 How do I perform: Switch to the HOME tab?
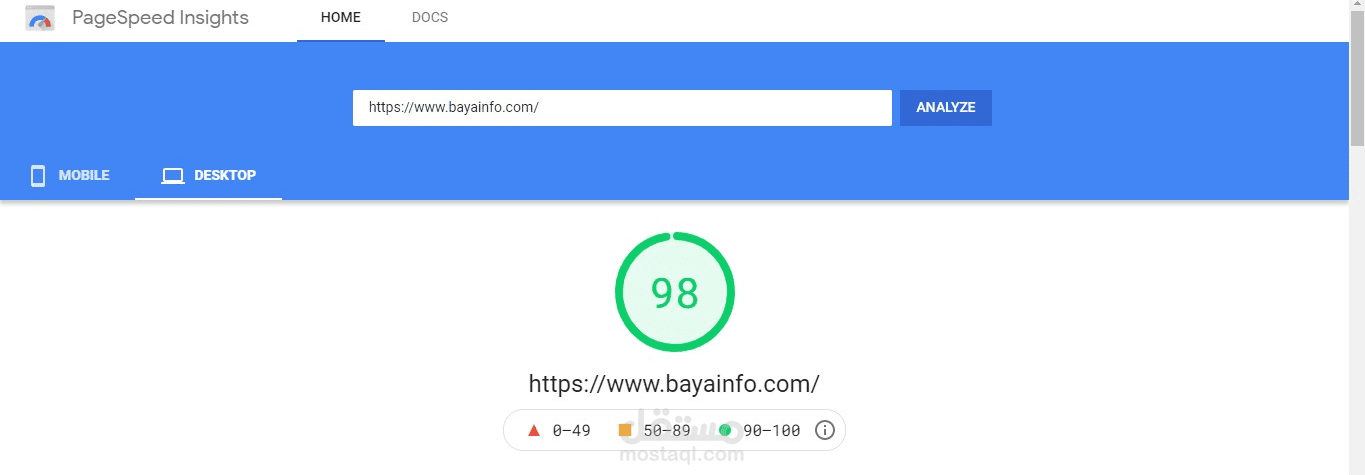pos(341,18)
